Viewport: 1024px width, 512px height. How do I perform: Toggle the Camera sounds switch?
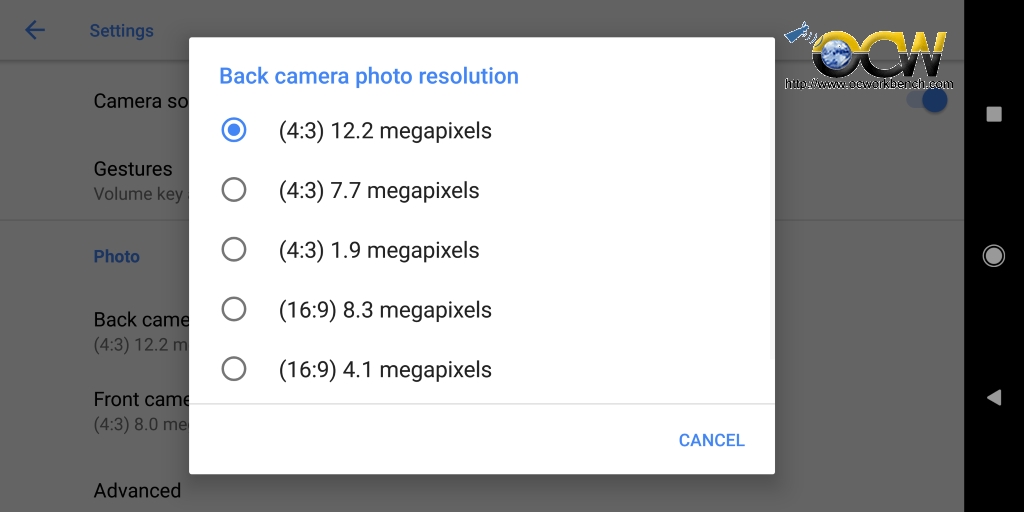pyautogui.click(x=927, y=100)
